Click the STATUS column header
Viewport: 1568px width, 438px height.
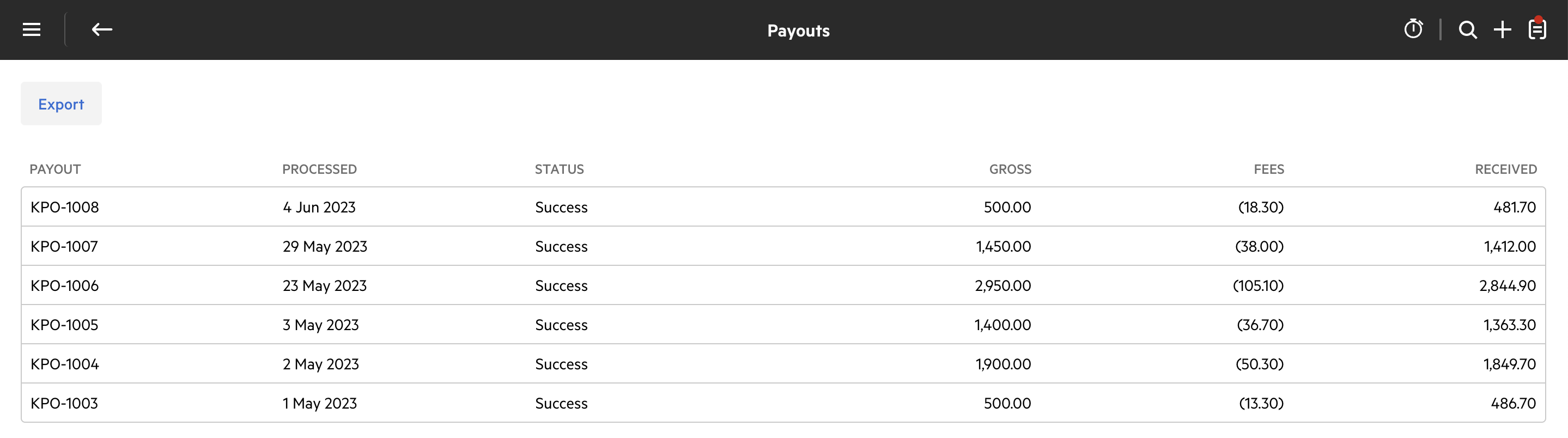tap(559, 169)
